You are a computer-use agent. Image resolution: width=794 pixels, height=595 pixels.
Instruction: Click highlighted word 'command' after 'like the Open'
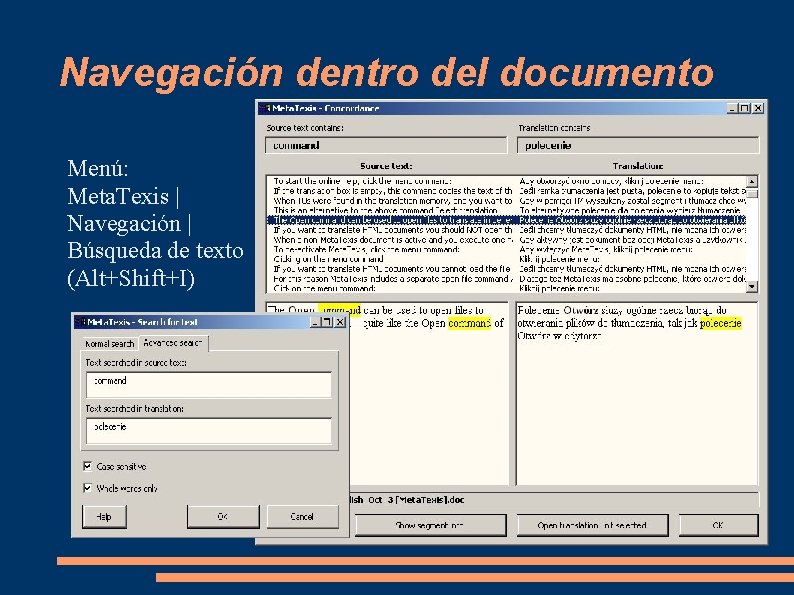coord(469,323)
